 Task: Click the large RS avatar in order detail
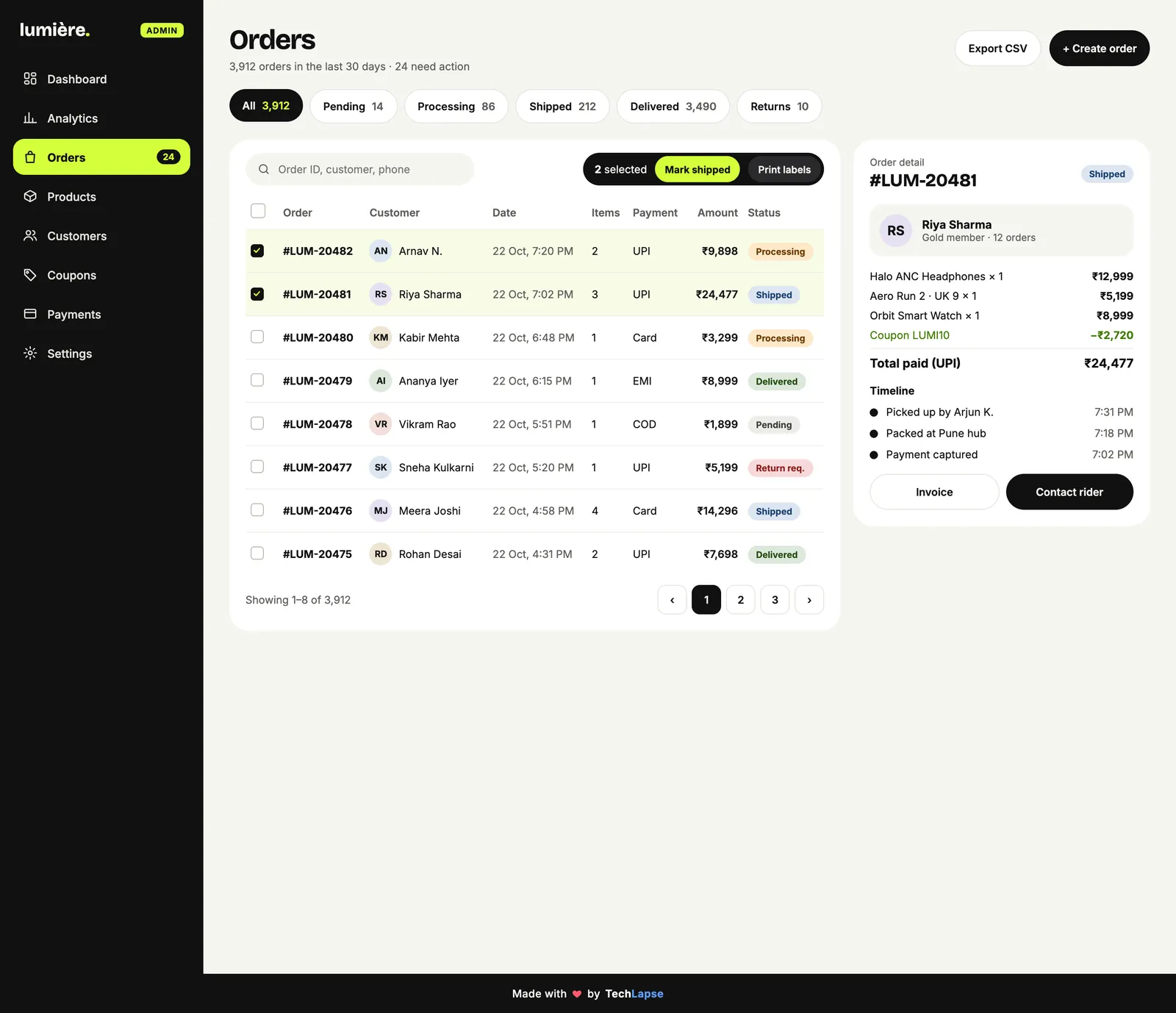pos(896,231)
